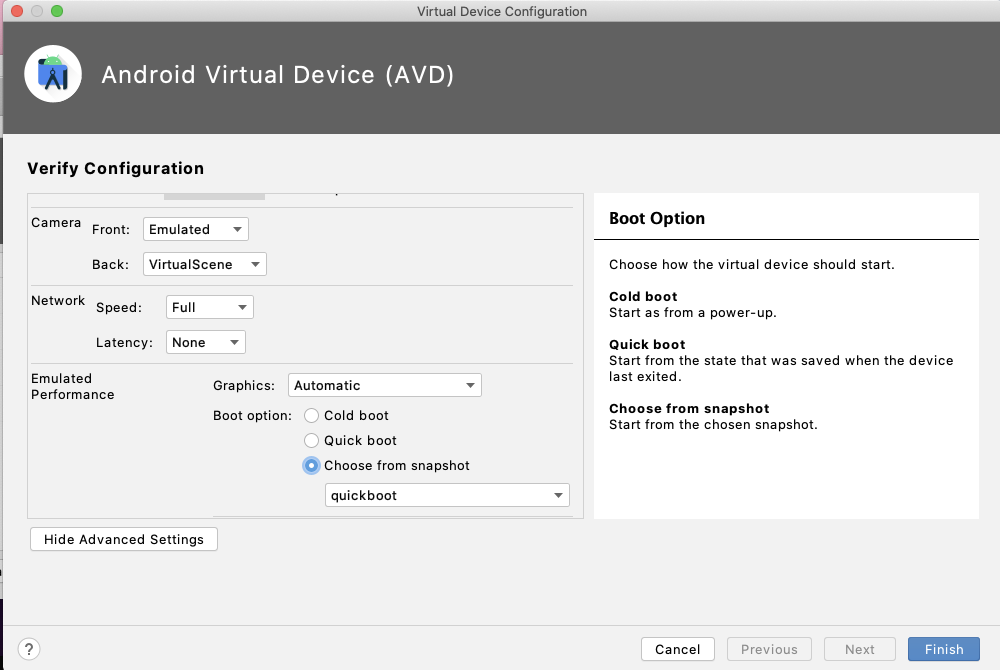Click the Verify Configuration heading
Image resolution: width=1000 pixels, height=670 pixels.
(115, 168)
